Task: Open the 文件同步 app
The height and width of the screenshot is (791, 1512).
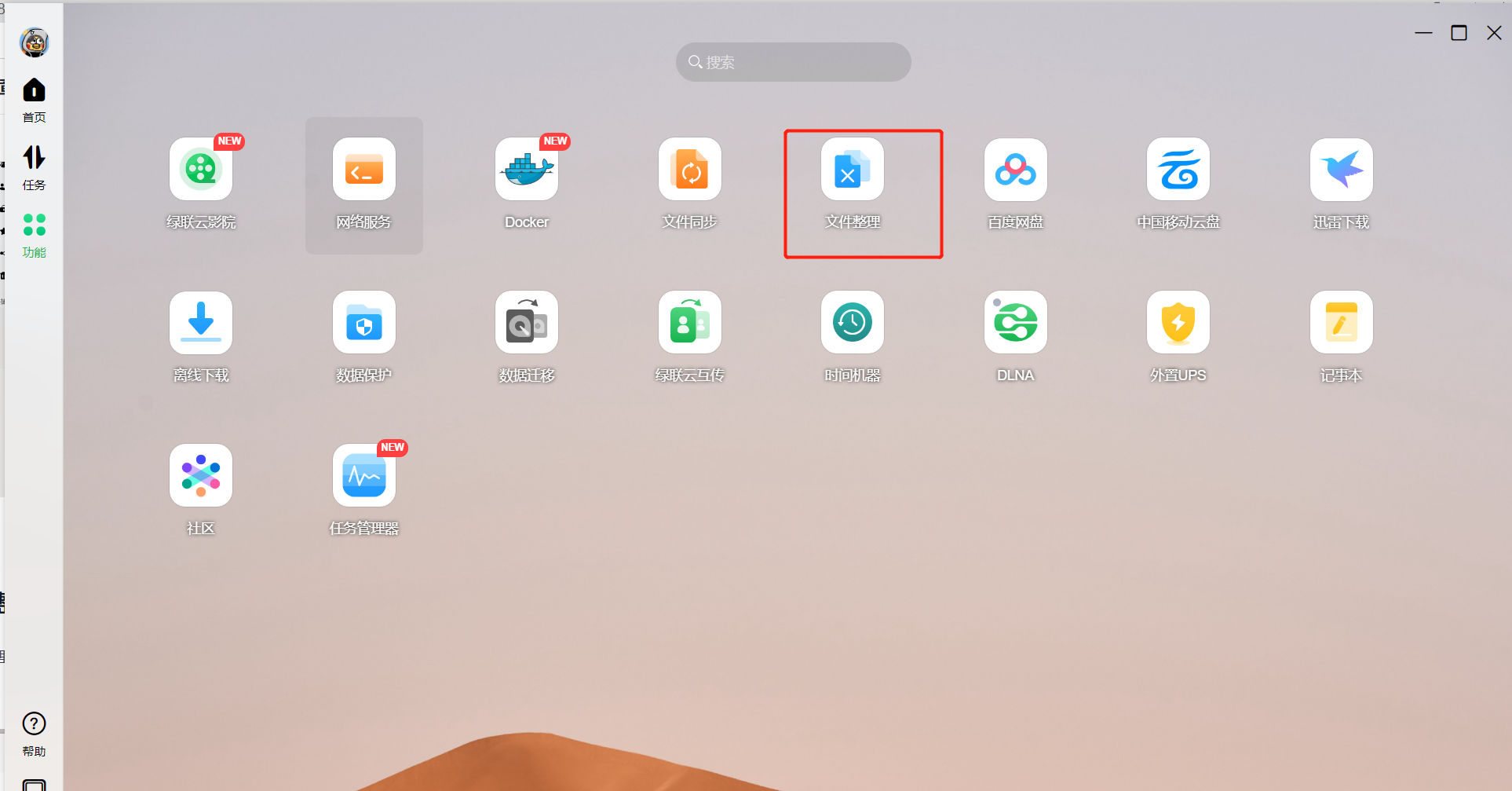Action: (x=690, y=169)
